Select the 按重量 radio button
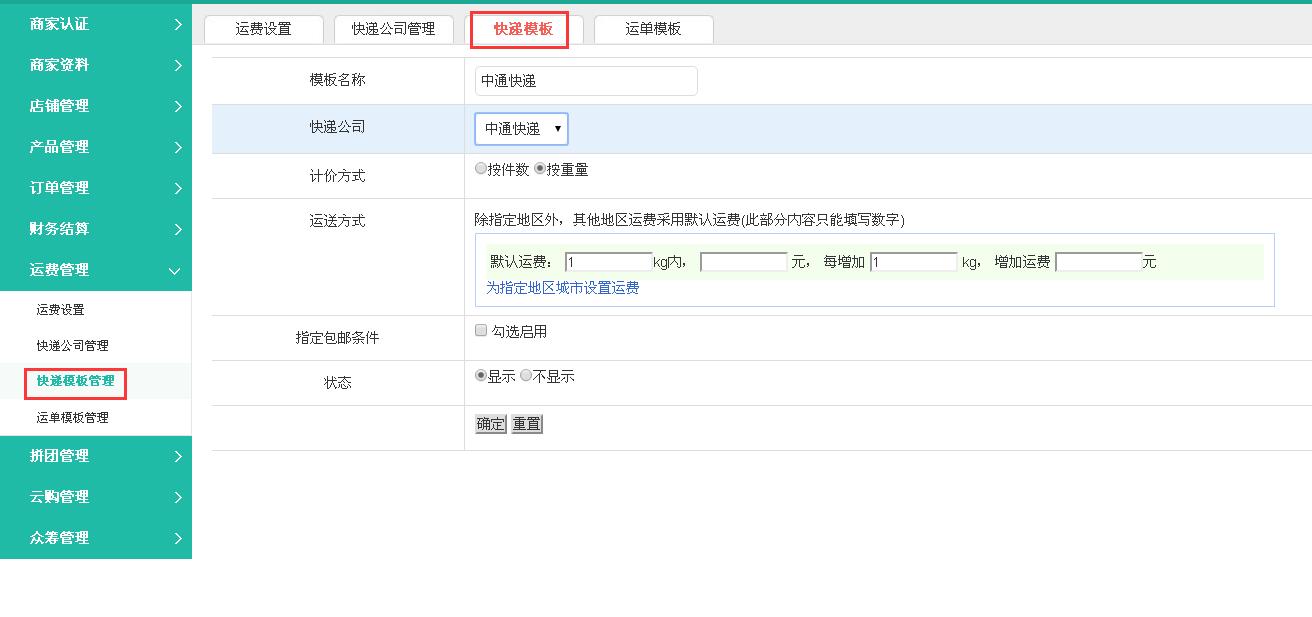The width and height of the screenshot is (1312, 617). [x=540, y=169]
